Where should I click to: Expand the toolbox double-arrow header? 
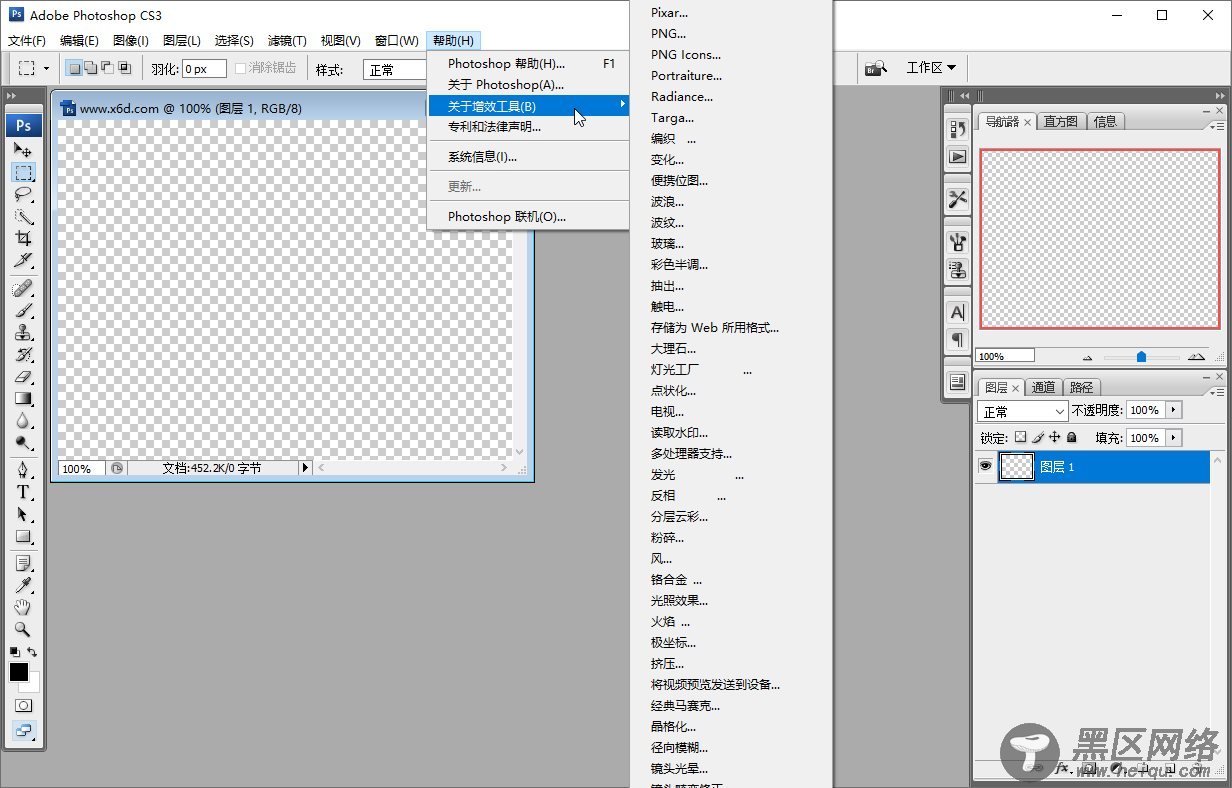click(12, 96)
